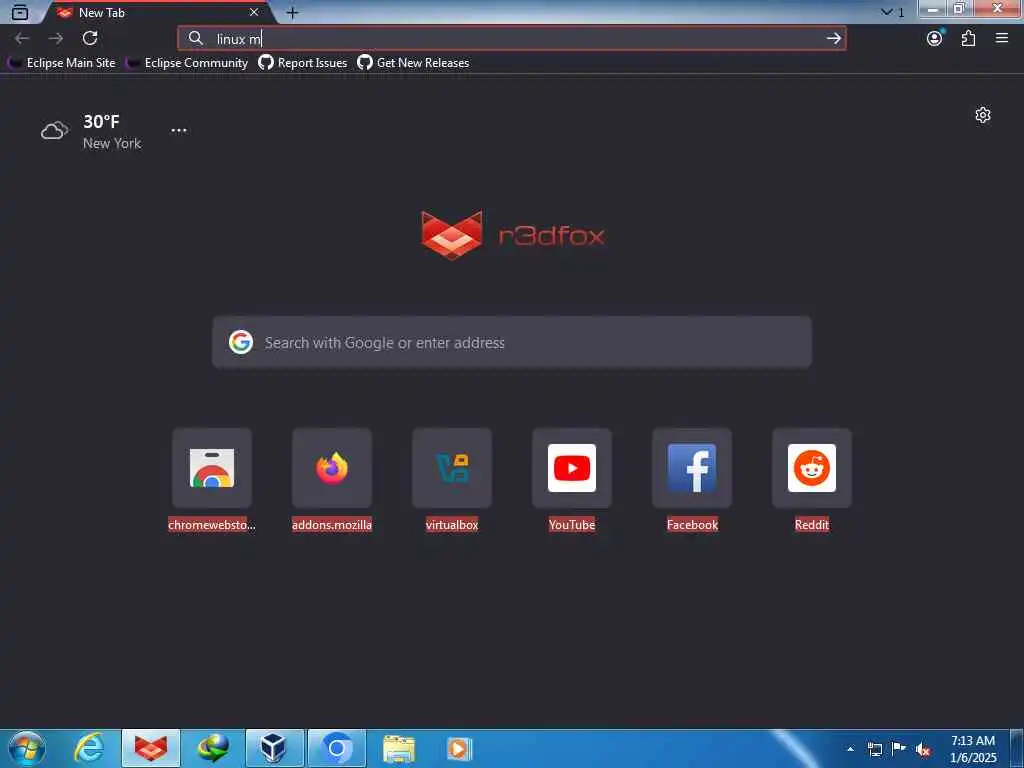Open Get New Releases bookmark
This screenshot has width=1024, height=768.
point(413,63)
